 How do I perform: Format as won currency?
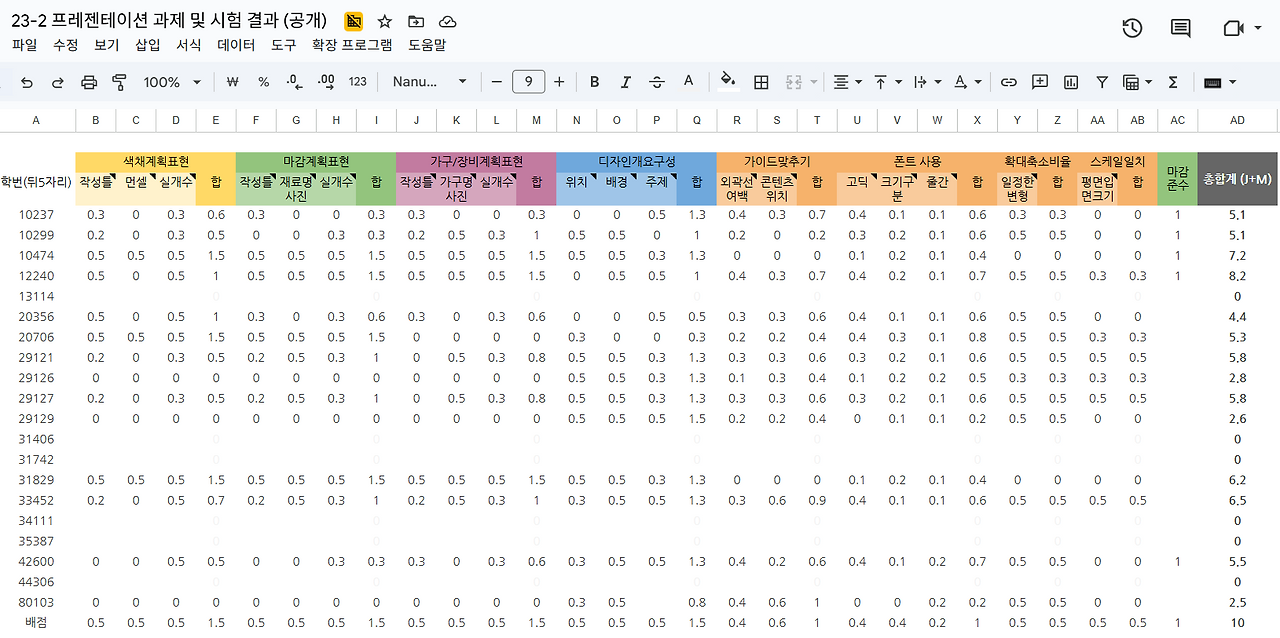tap(233, 82)
